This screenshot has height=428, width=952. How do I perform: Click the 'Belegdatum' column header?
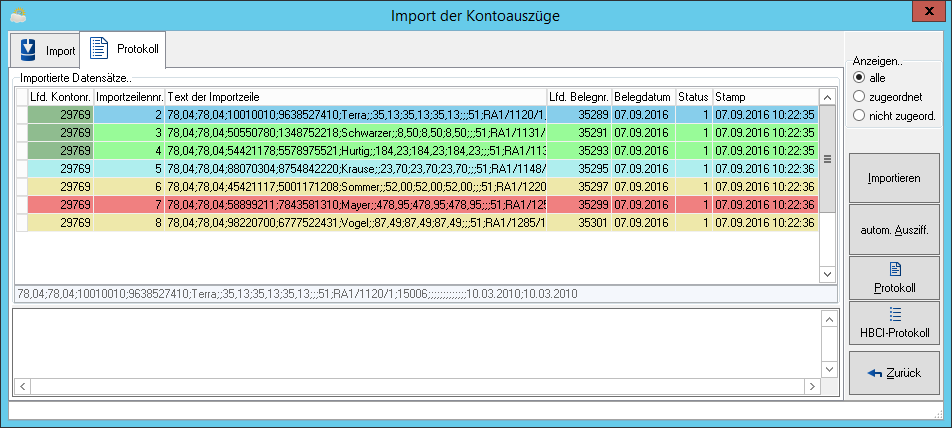644,97
